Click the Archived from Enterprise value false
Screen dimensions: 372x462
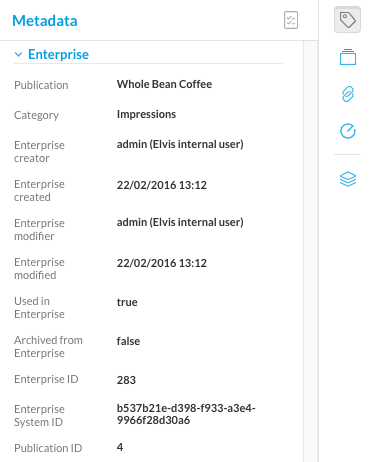coord(128,341)
